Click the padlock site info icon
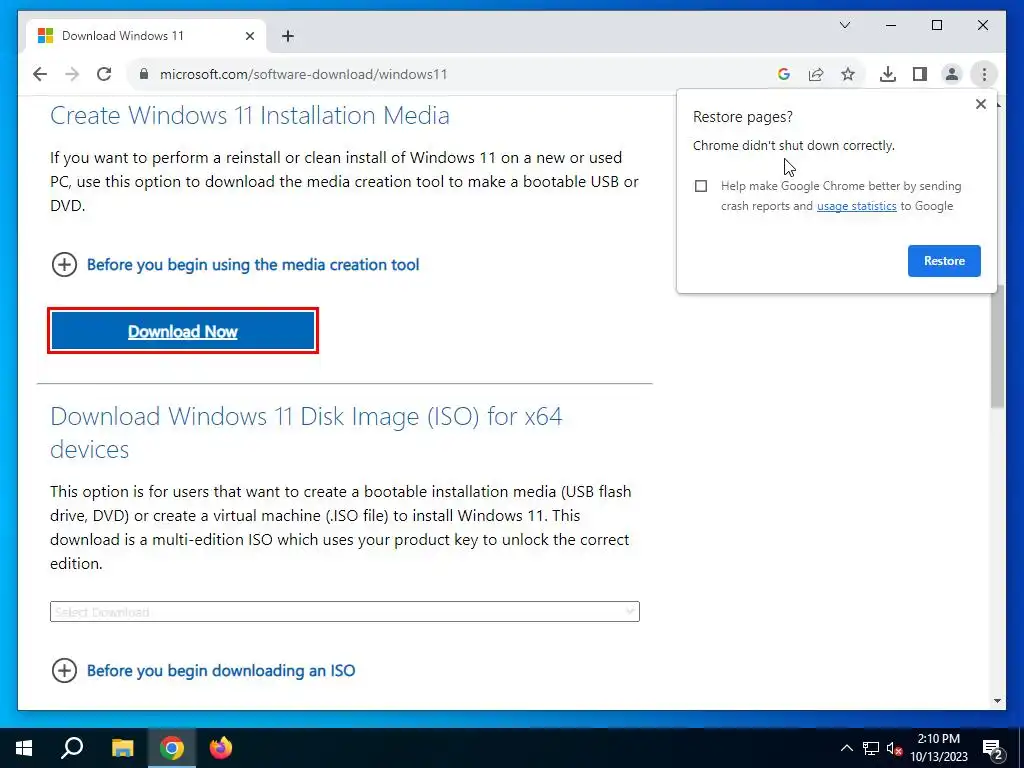 coord(144,74)
